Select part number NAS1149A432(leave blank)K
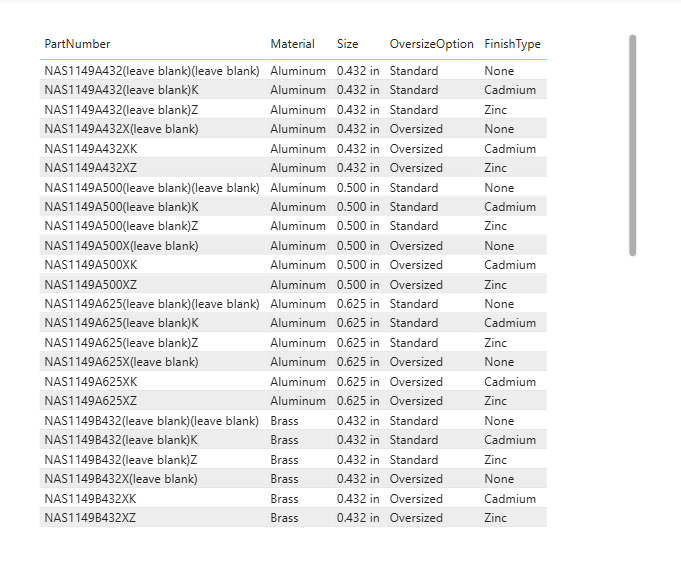 coord(122,90)
